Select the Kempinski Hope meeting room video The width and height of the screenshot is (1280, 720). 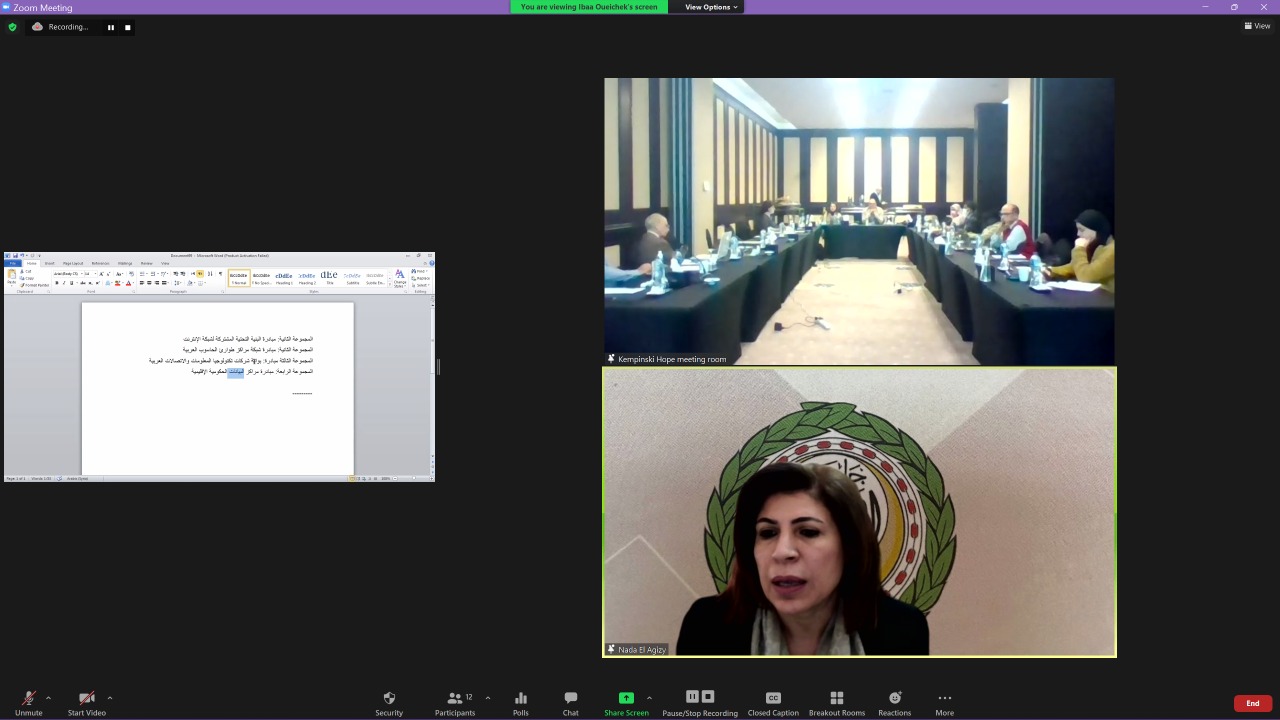(x=859, y=222)
